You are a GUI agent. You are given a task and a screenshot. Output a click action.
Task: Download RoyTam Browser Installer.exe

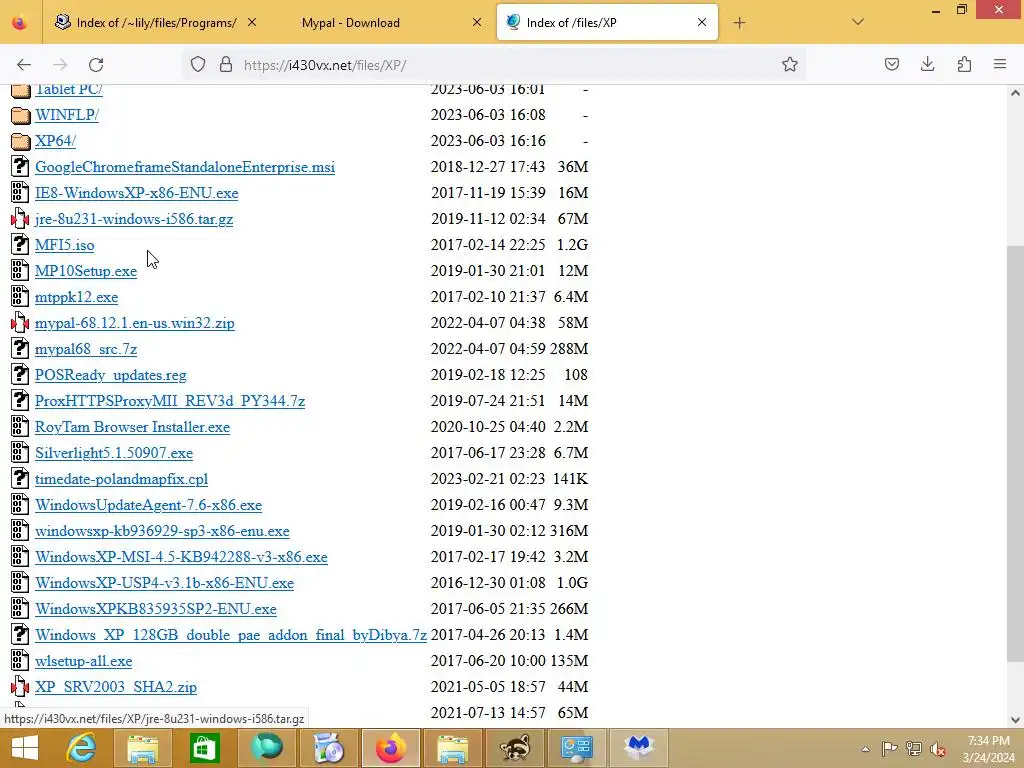pyautogui.click(x=133, y=427)
